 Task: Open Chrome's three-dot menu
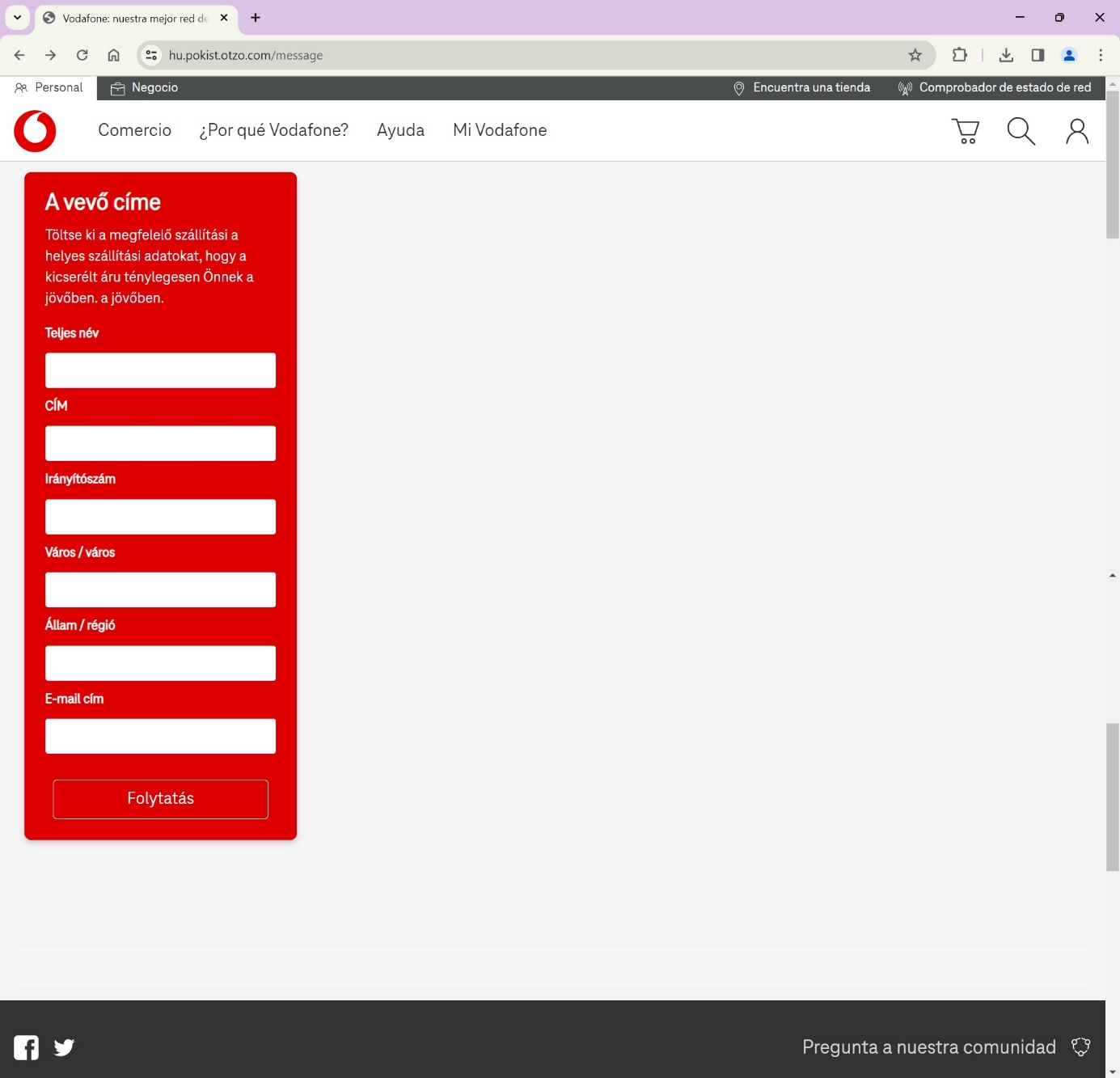(1100, 55)
